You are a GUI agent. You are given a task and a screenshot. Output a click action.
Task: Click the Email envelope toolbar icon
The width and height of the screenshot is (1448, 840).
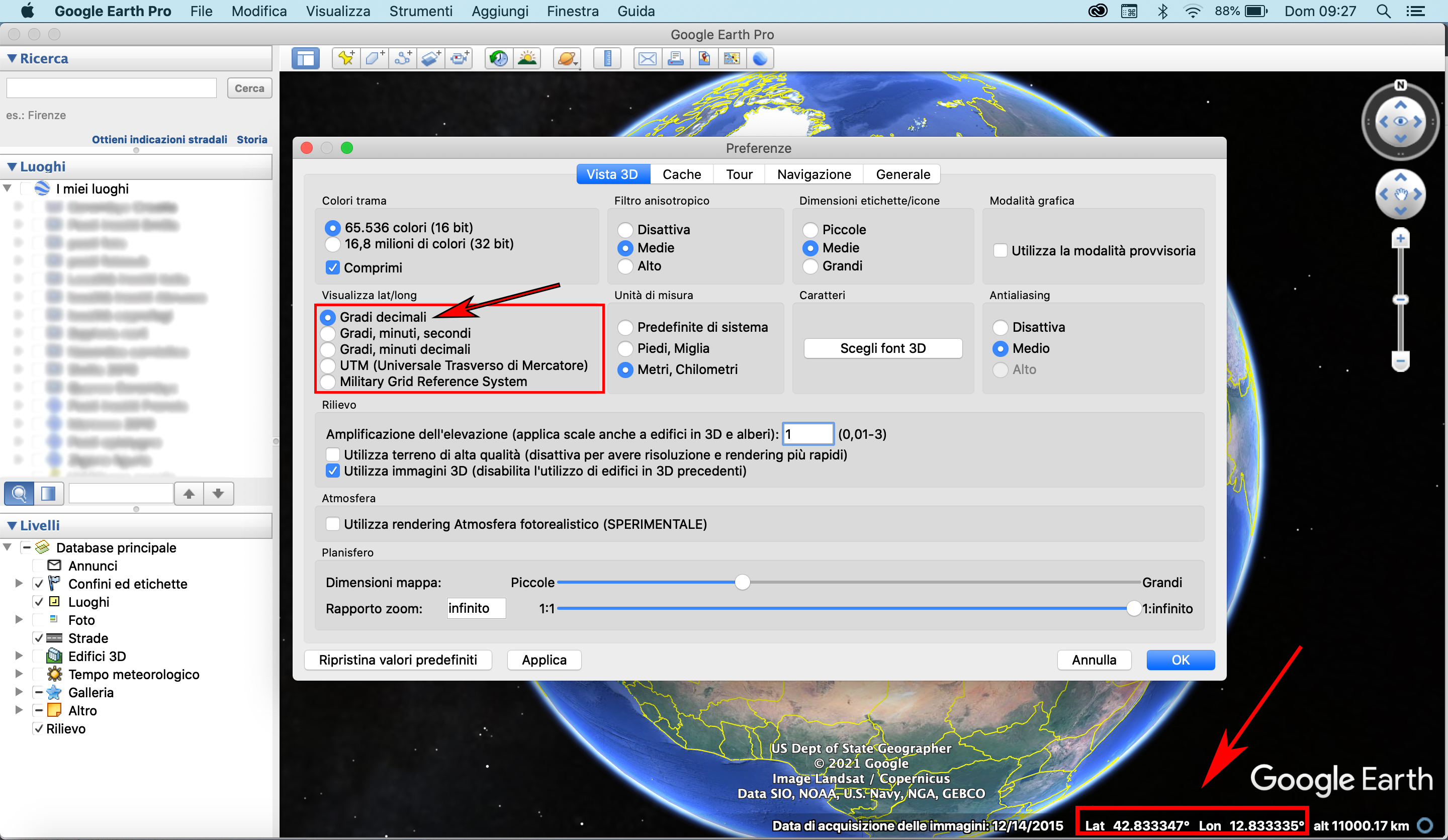(647, 59)
